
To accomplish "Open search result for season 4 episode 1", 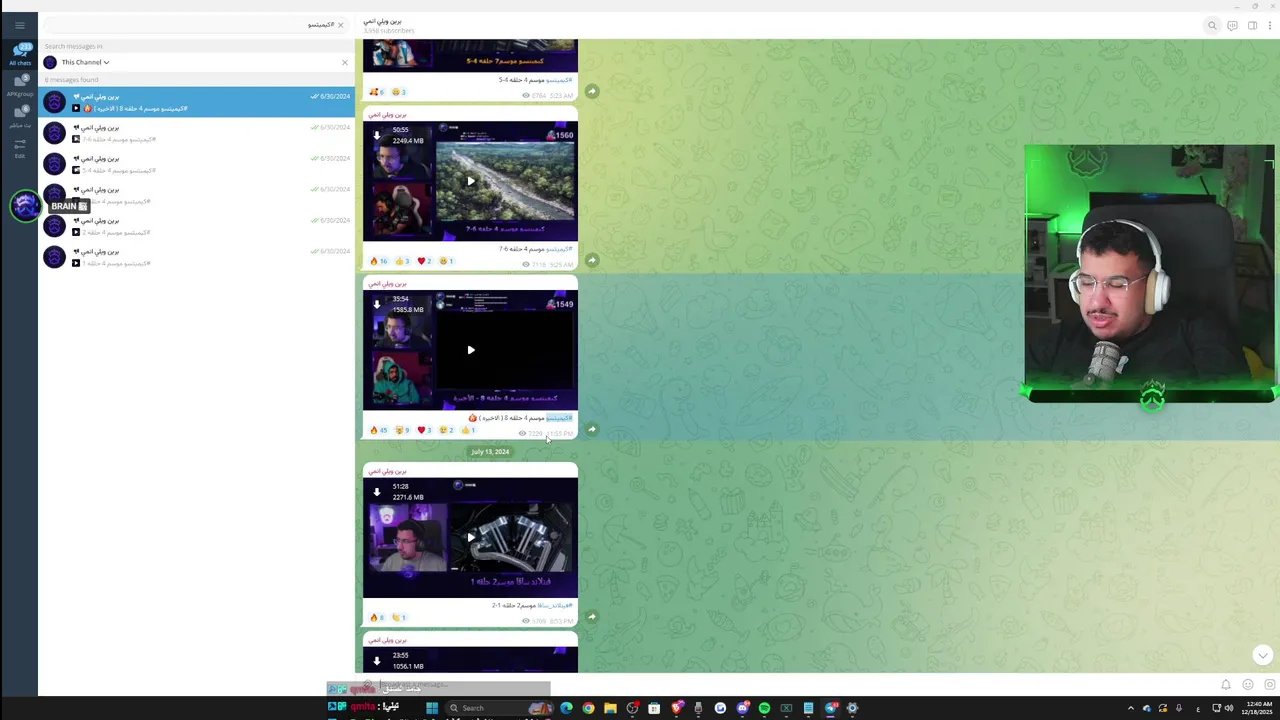I will click(197, 257).
